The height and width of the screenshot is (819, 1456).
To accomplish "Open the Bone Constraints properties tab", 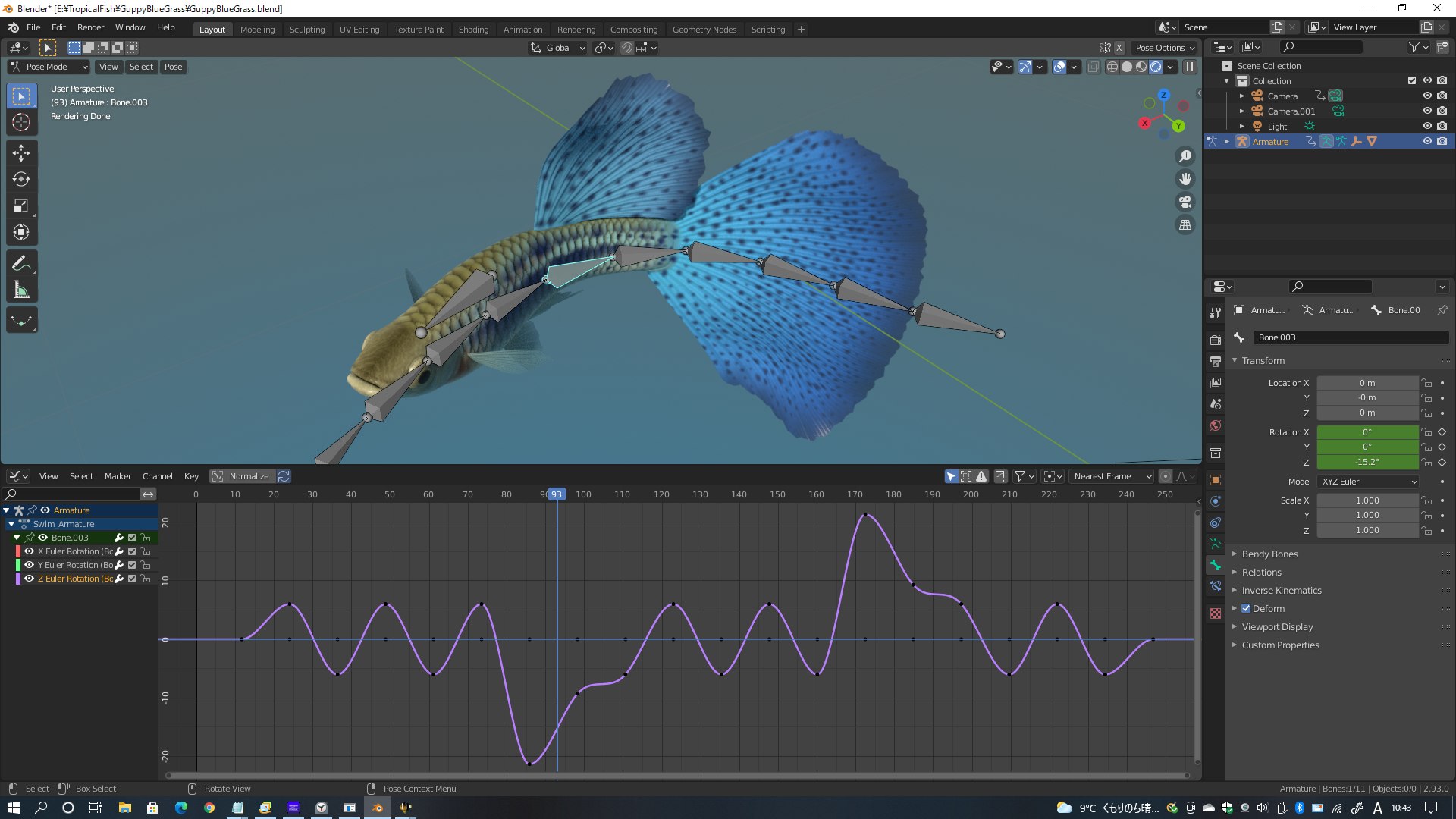I will tap(1216, 586).
